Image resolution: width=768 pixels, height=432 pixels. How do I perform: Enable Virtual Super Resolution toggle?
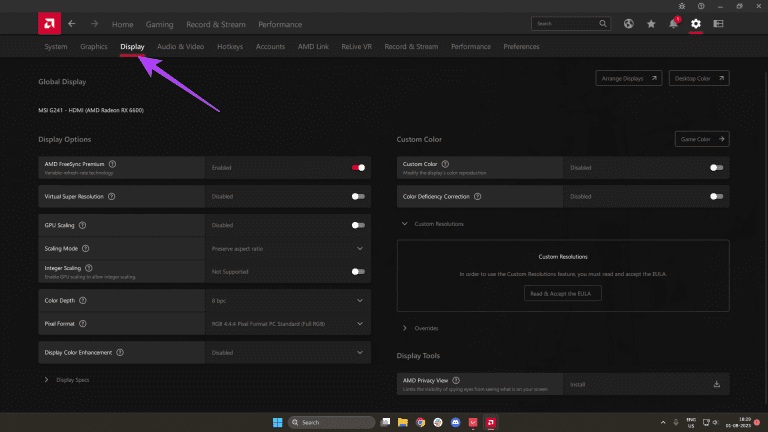358,196
